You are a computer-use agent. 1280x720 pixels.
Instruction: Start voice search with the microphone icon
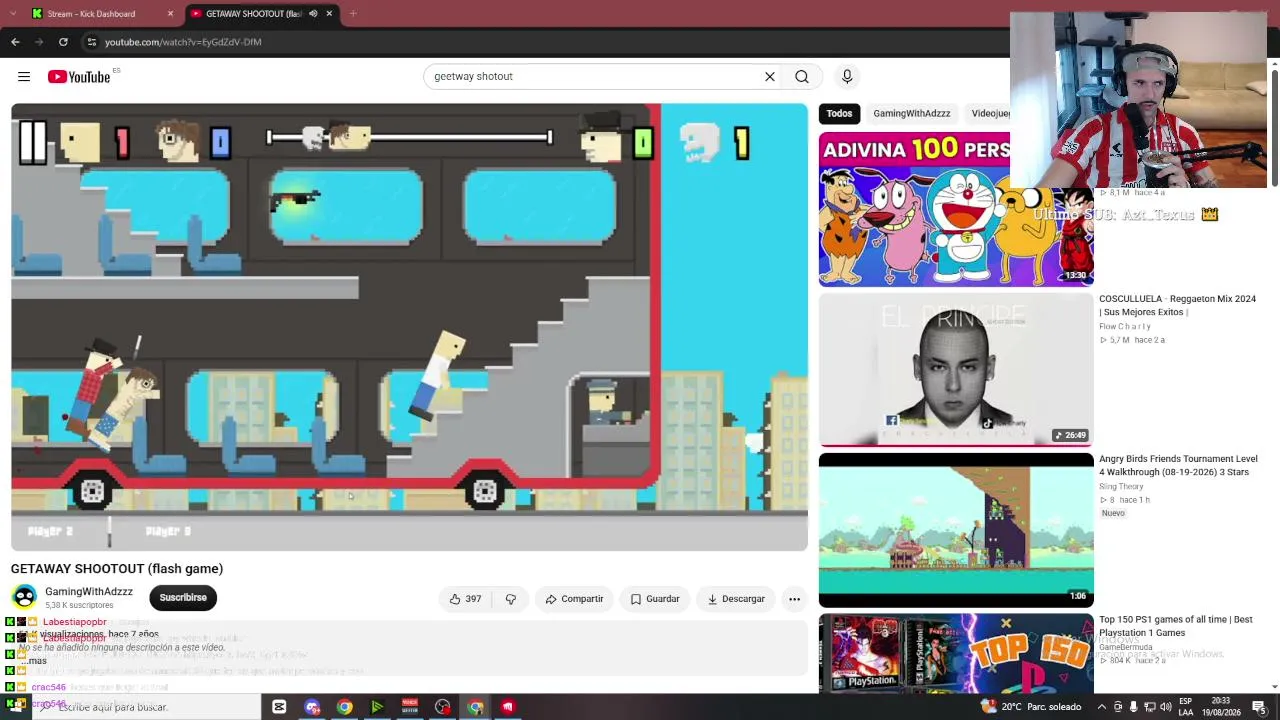point(847,77)
